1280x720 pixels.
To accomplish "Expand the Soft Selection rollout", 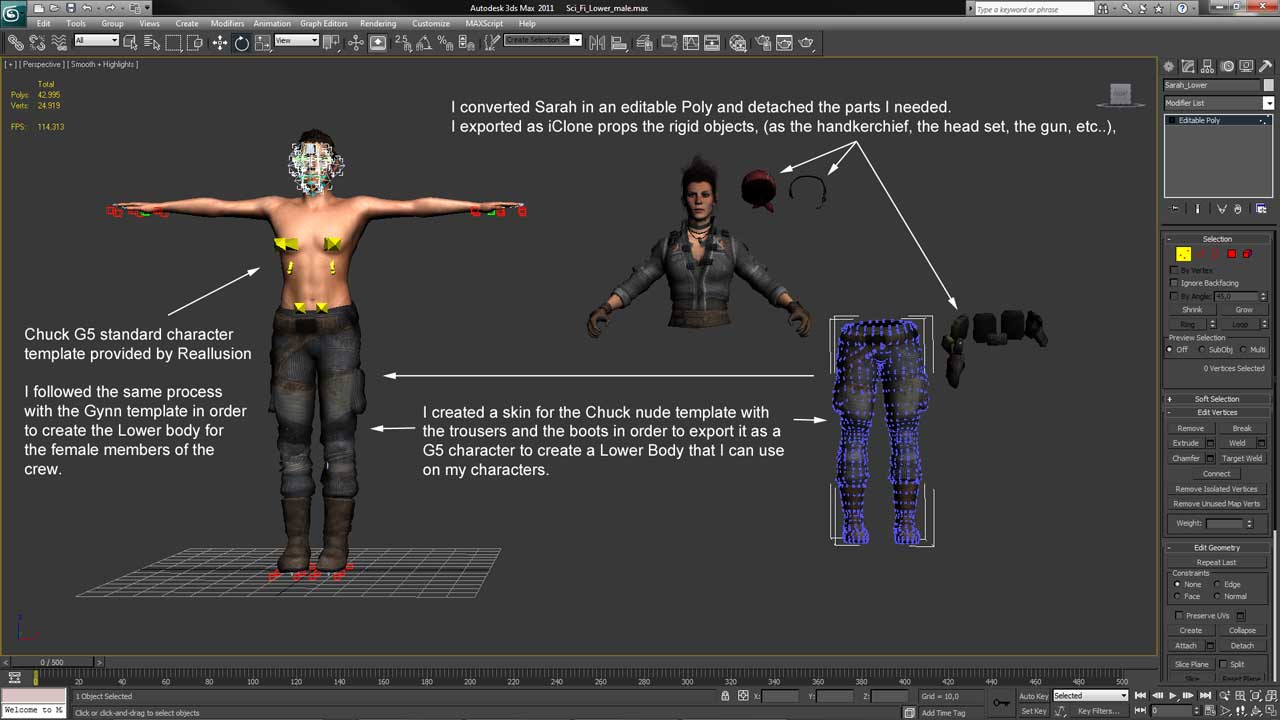I will click(1217, 398).
